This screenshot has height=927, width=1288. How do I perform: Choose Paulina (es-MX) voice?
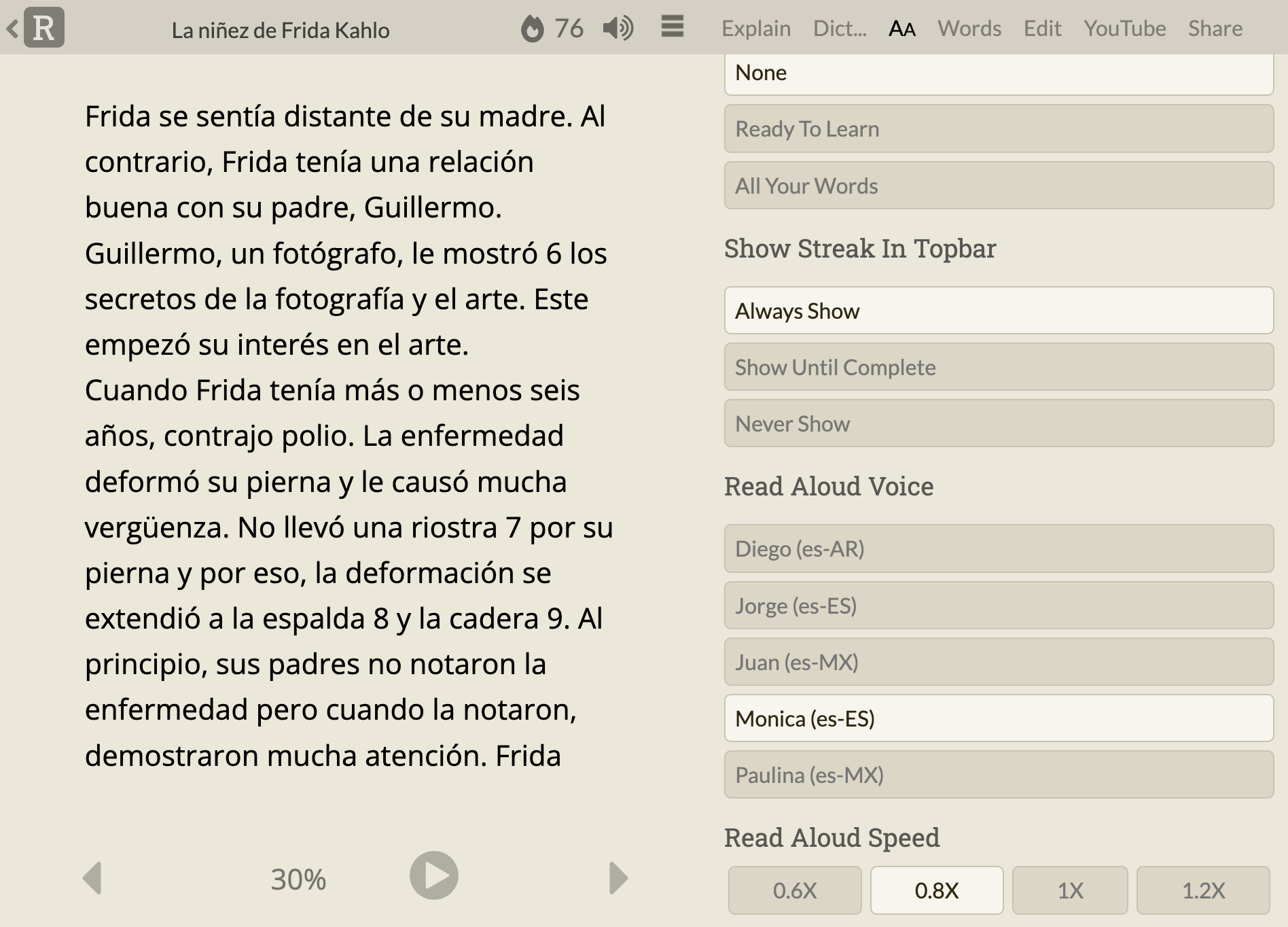[x=998, y=775]
